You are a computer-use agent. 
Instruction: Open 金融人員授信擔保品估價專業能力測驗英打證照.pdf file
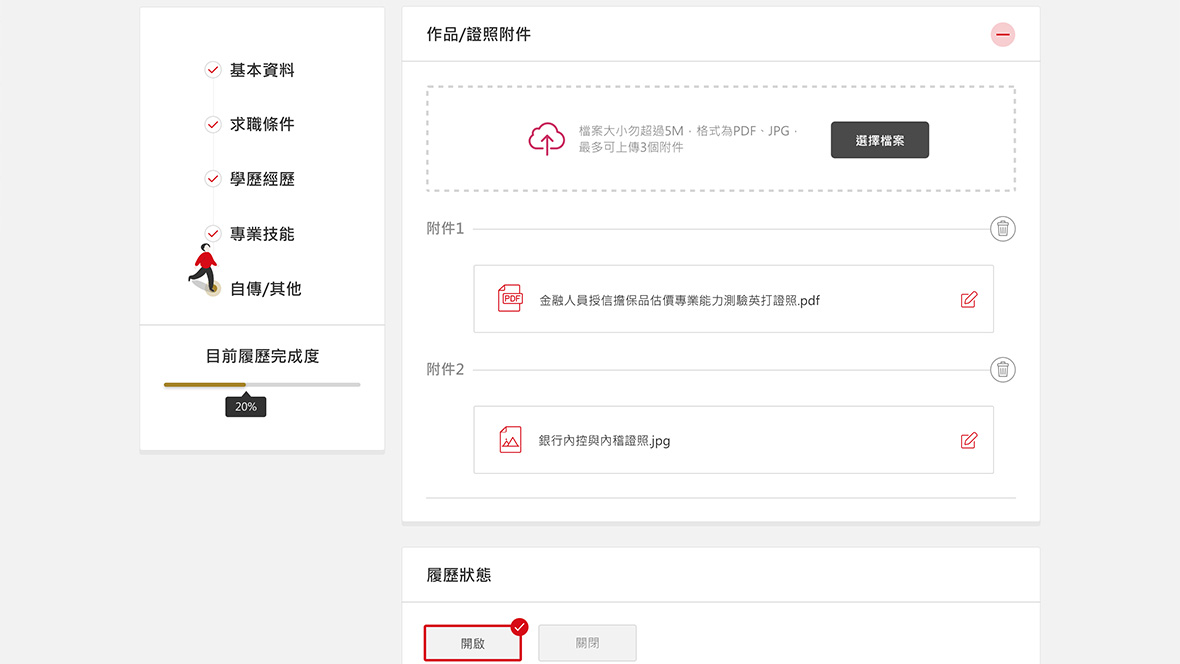[x=679, y=300]
